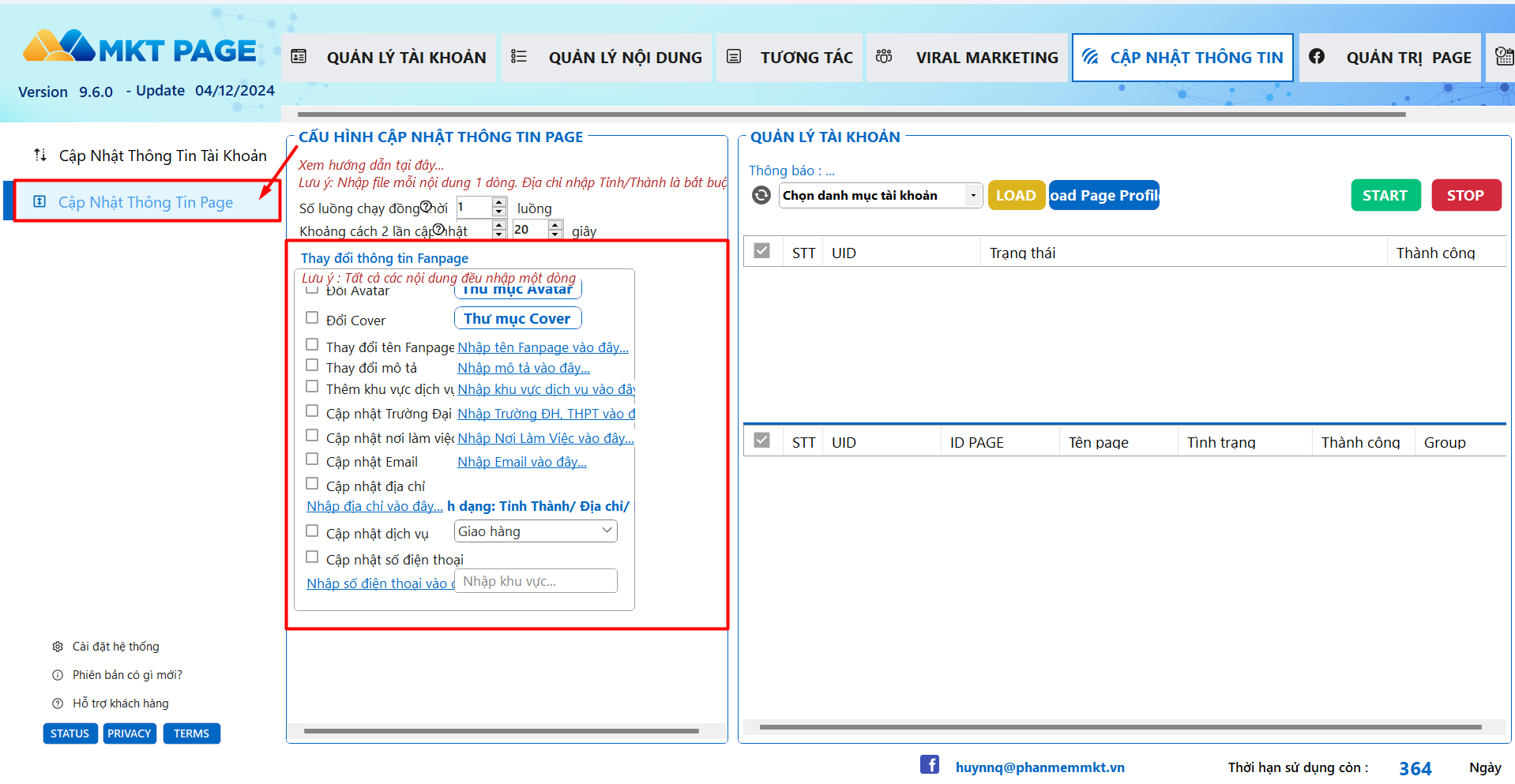Screen dimensions: 1515x784
Task: Click the Facebook icon on Quản Trị Page tab
Action: point(1317,56)
